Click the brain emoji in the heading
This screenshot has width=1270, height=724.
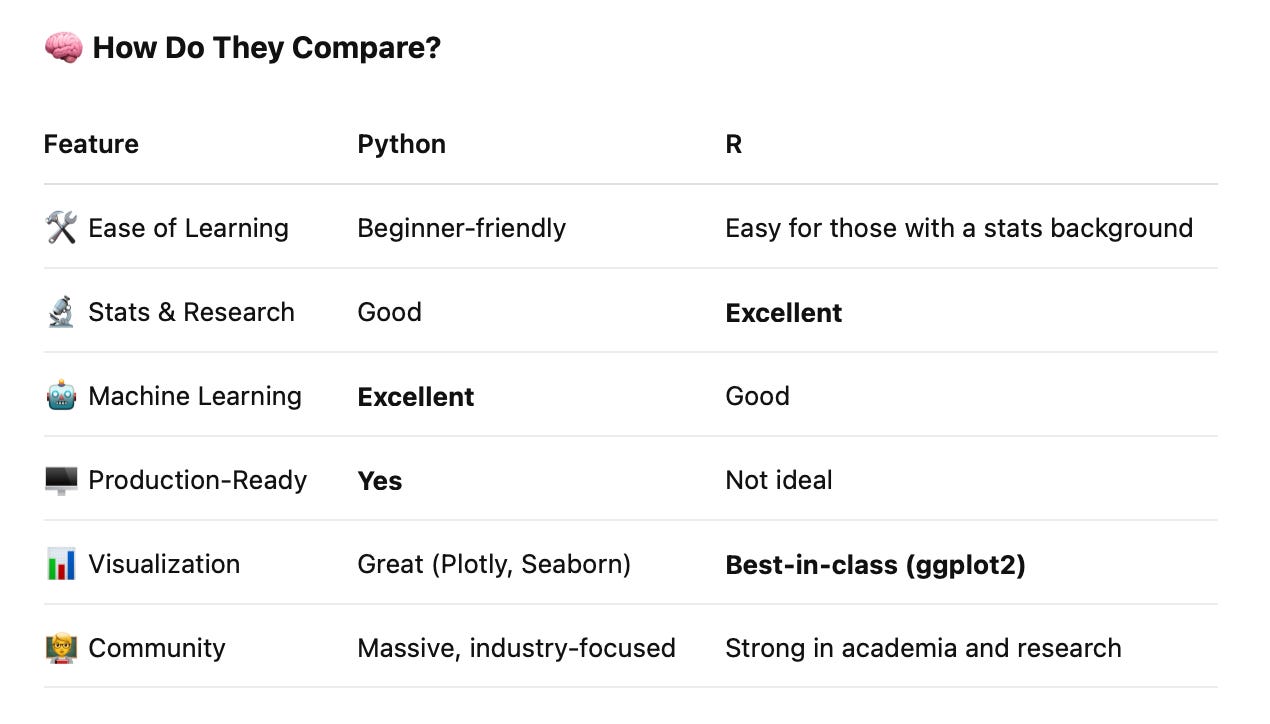tap(63, 48)
